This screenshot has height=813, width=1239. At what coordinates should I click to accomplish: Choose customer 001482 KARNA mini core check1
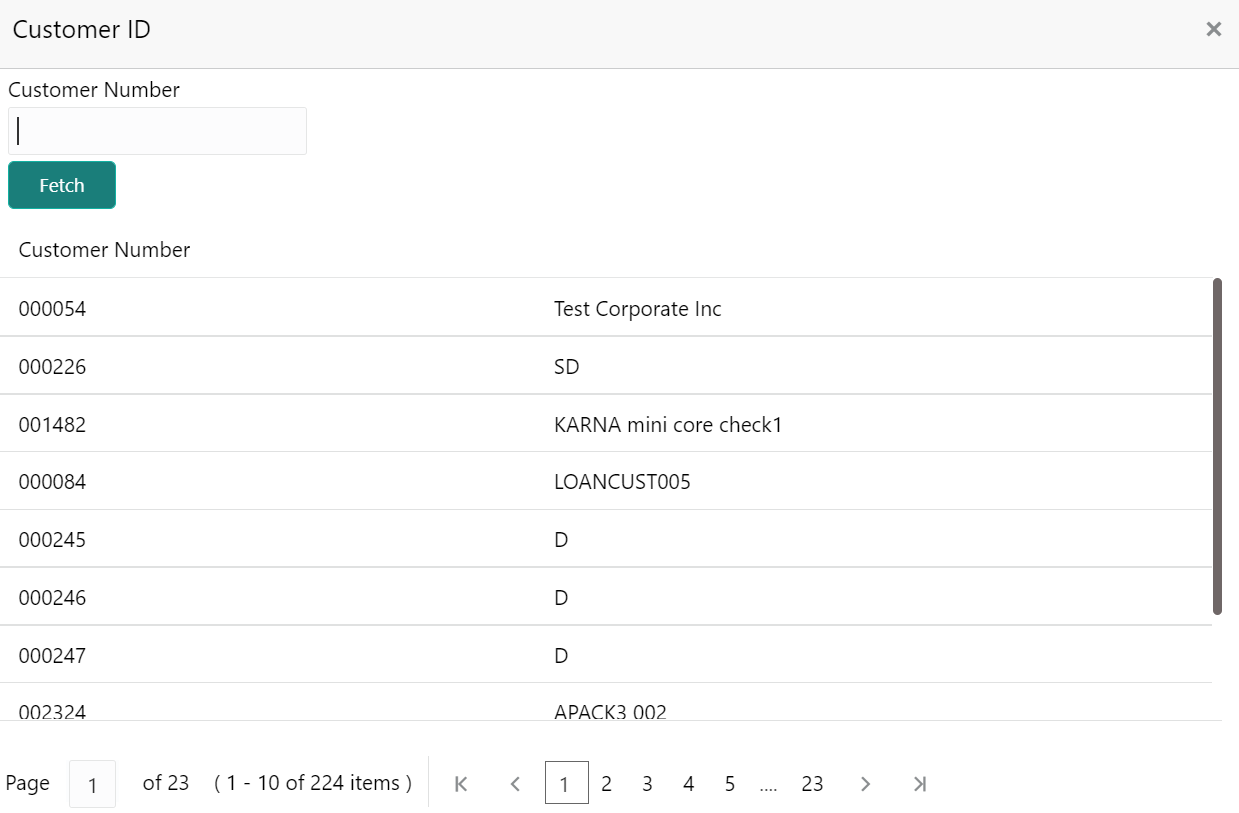(606, 423)
